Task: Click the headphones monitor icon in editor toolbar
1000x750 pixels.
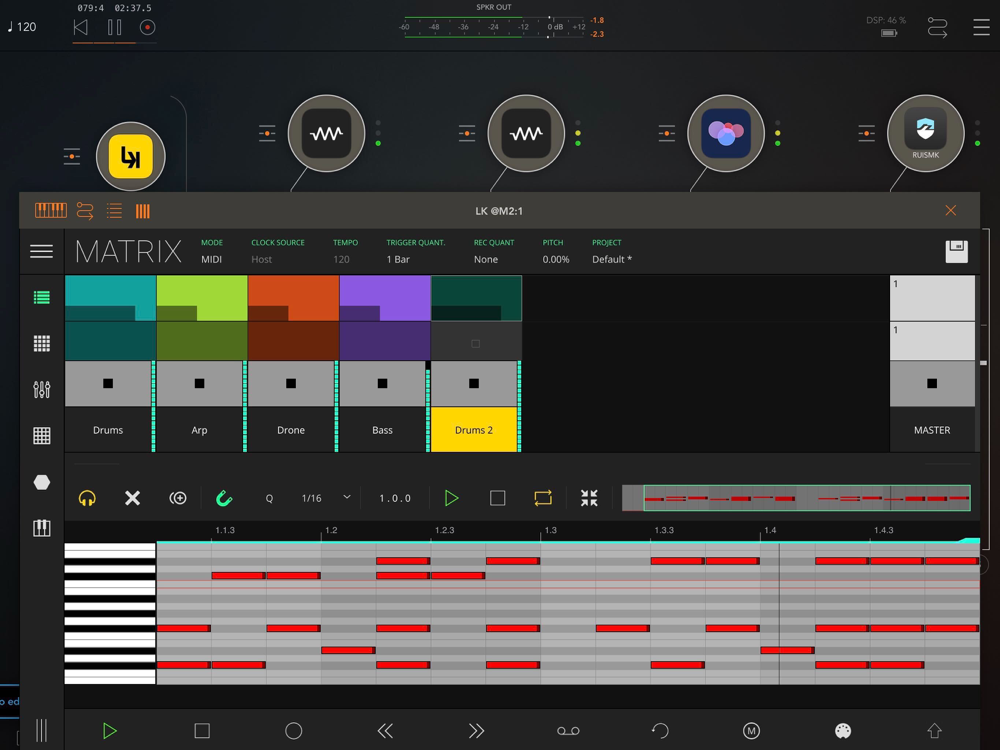Action: click(x=87, y=498)
